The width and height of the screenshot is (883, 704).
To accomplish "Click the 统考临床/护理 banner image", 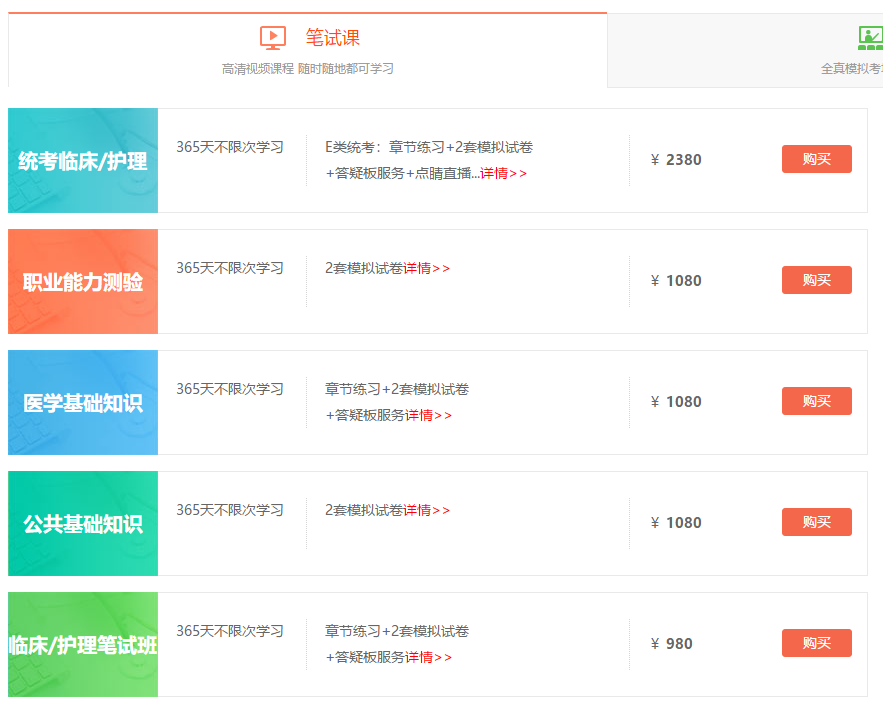I will click(x=83, y=159).
